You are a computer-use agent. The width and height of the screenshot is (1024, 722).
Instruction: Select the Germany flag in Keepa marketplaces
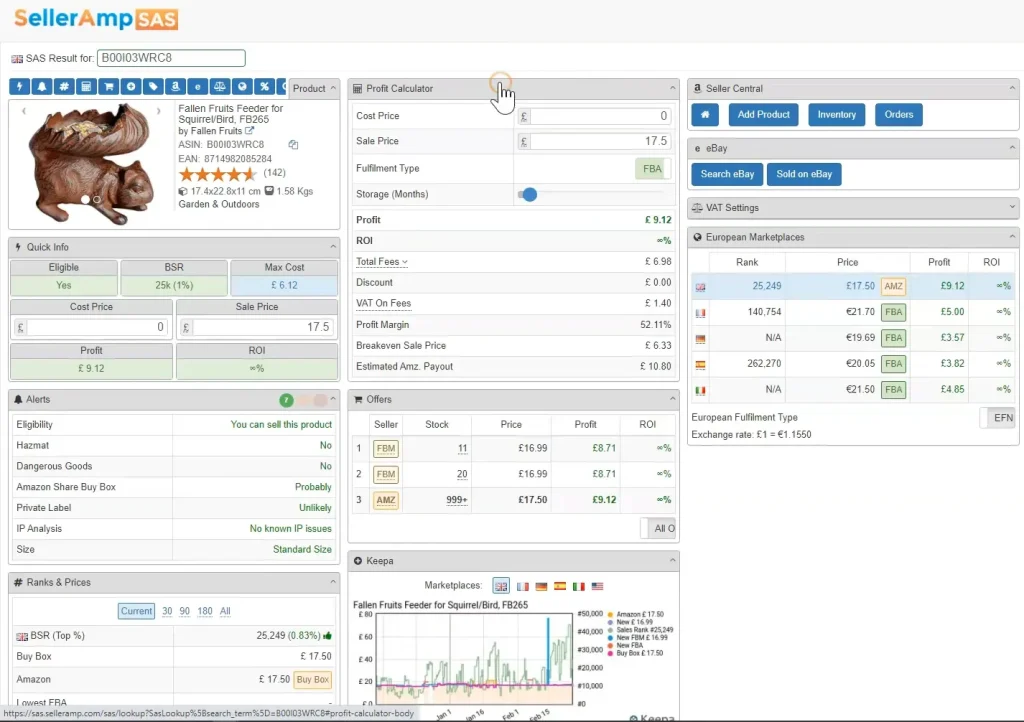[541, 586]
